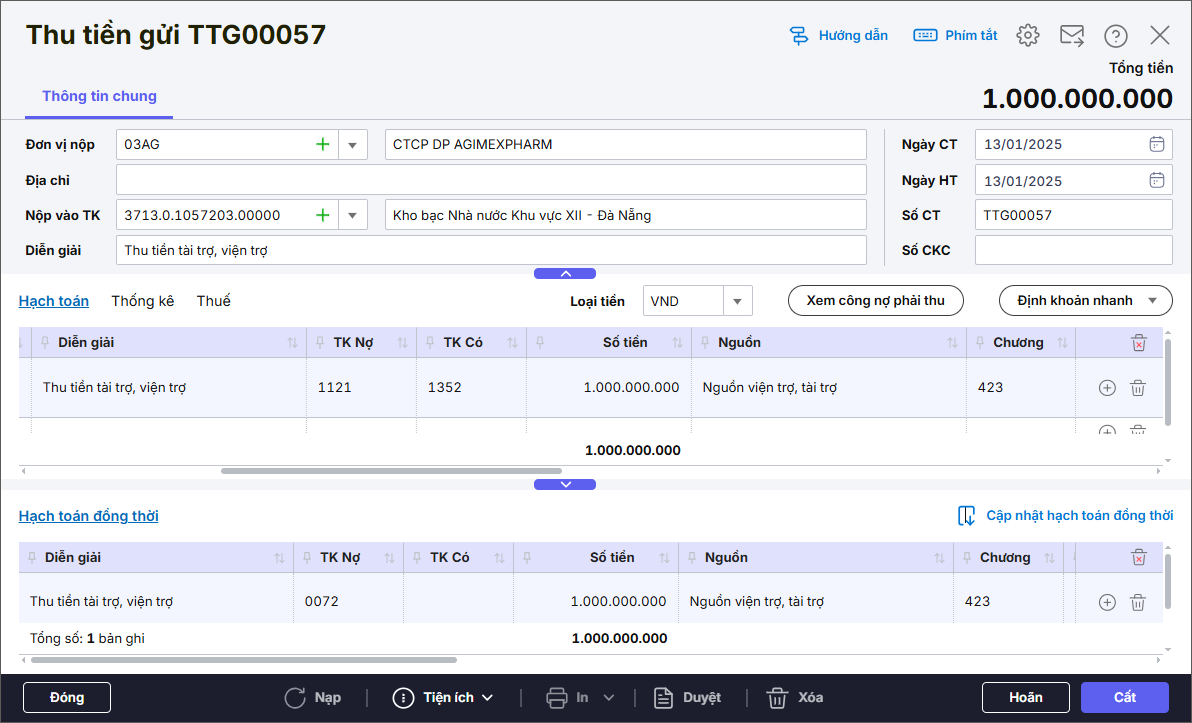This screenshot has width=1192, height=723.
Task: Open the help question mark icon
Action: 1115,36
